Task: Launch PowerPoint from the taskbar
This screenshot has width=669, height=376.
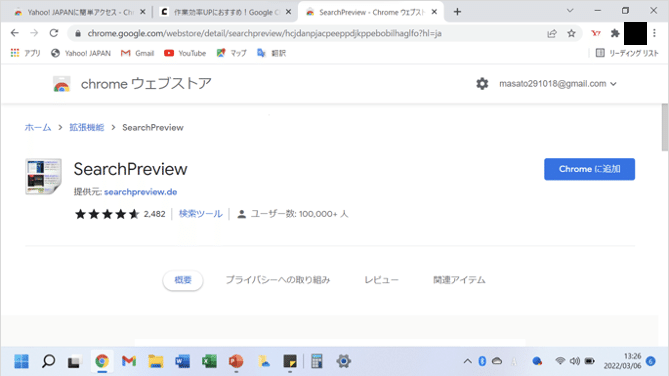Action: (236, 361)
